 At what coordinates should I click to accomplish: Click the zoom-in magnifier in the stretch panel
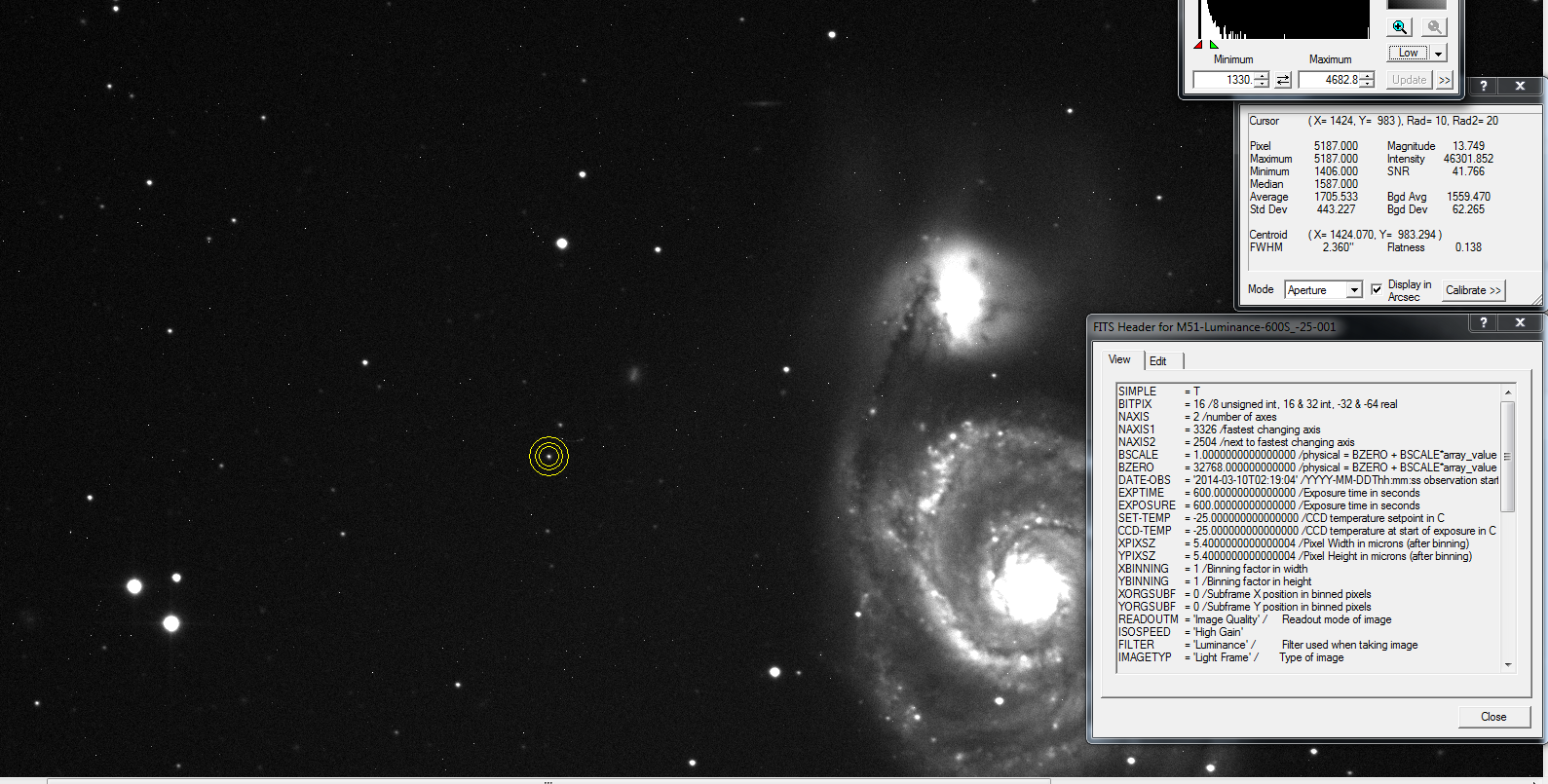1400,27
